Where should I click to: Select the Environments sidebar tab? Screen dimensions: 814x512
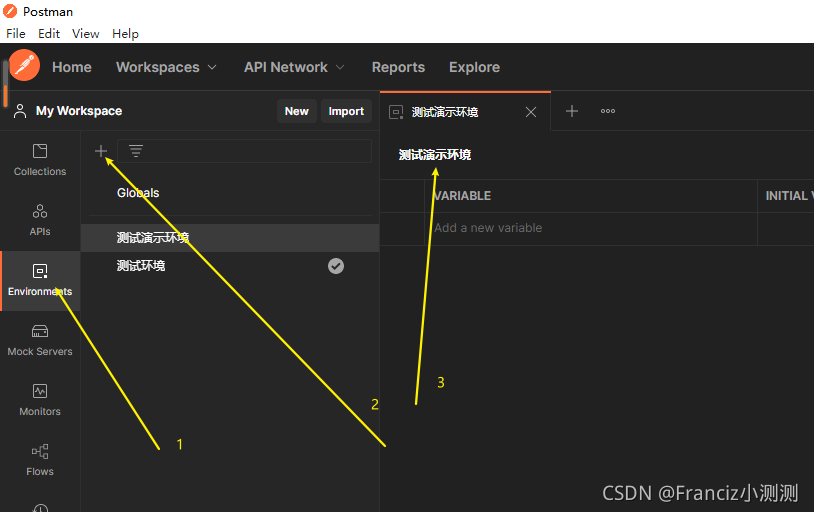(40, 280)
